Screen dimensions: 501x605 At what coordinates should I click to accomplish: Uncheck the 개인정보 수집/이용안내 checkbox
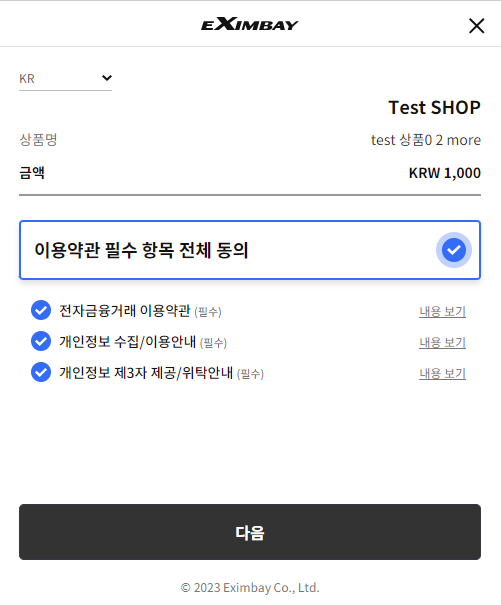click(41, 341)
